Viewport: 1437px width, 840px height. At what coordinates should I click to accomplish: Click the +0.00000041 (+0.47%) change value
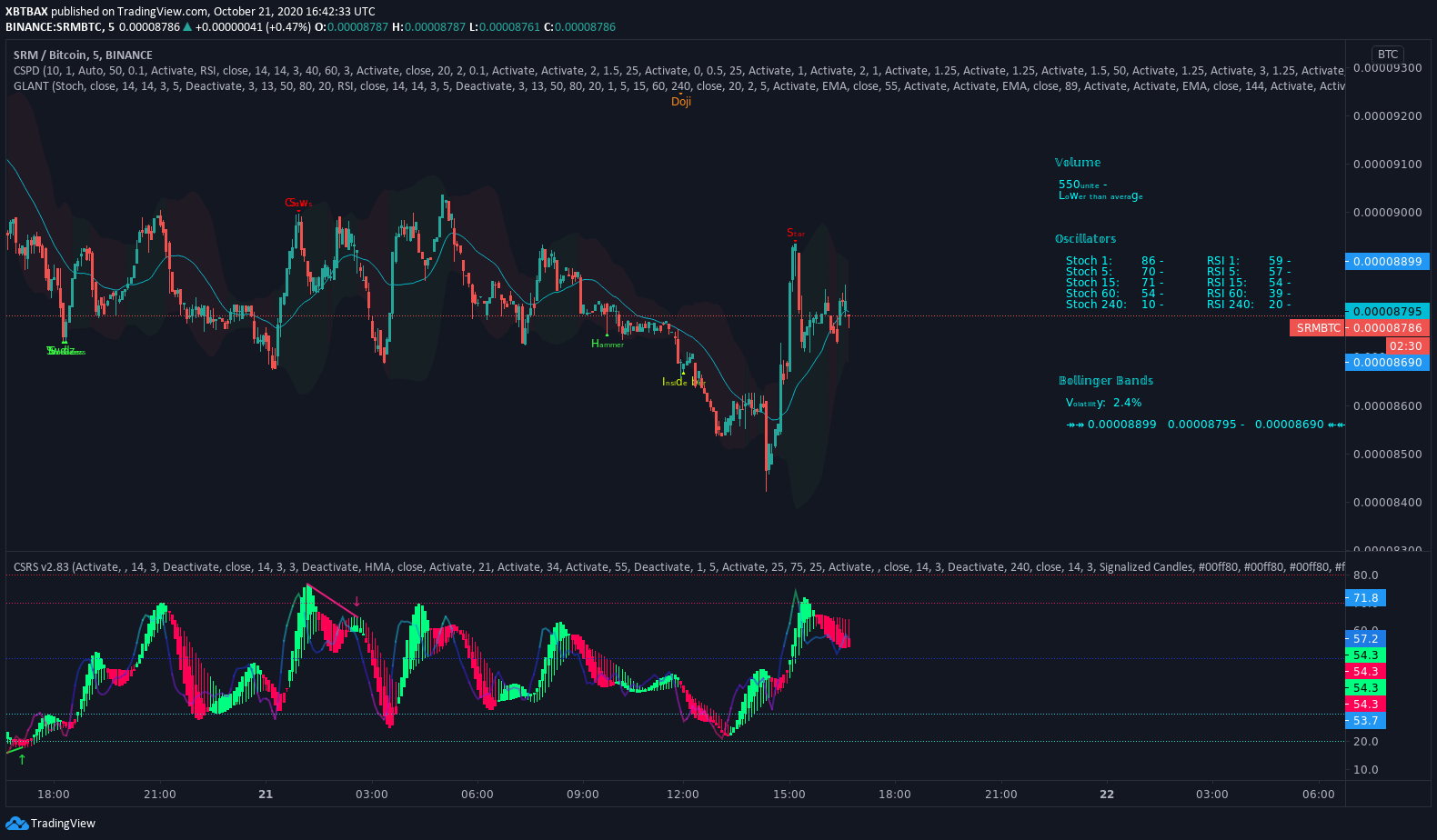tap(253, 27)
